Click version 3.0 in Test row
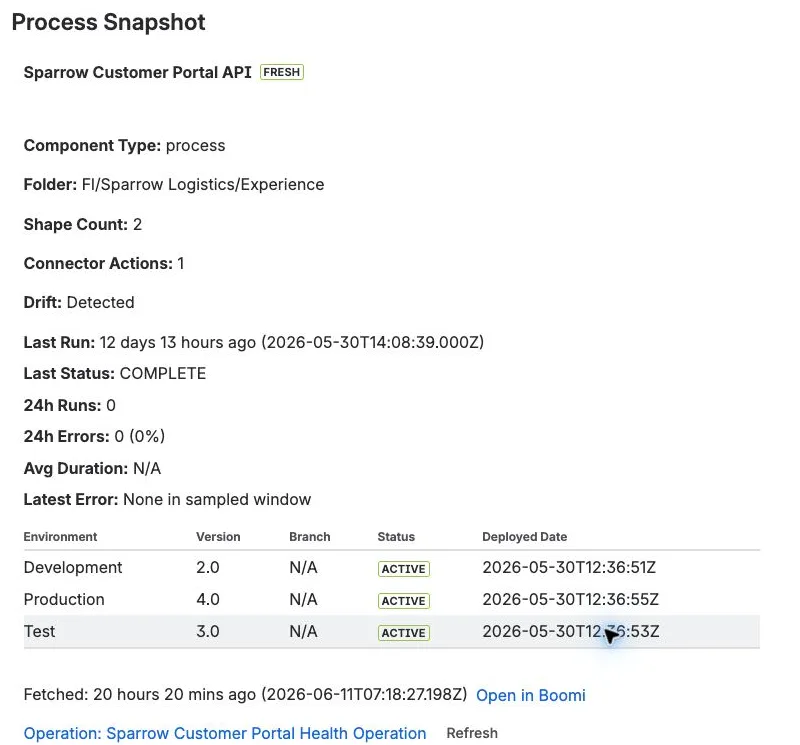800x745 pixels. point(208,632)
